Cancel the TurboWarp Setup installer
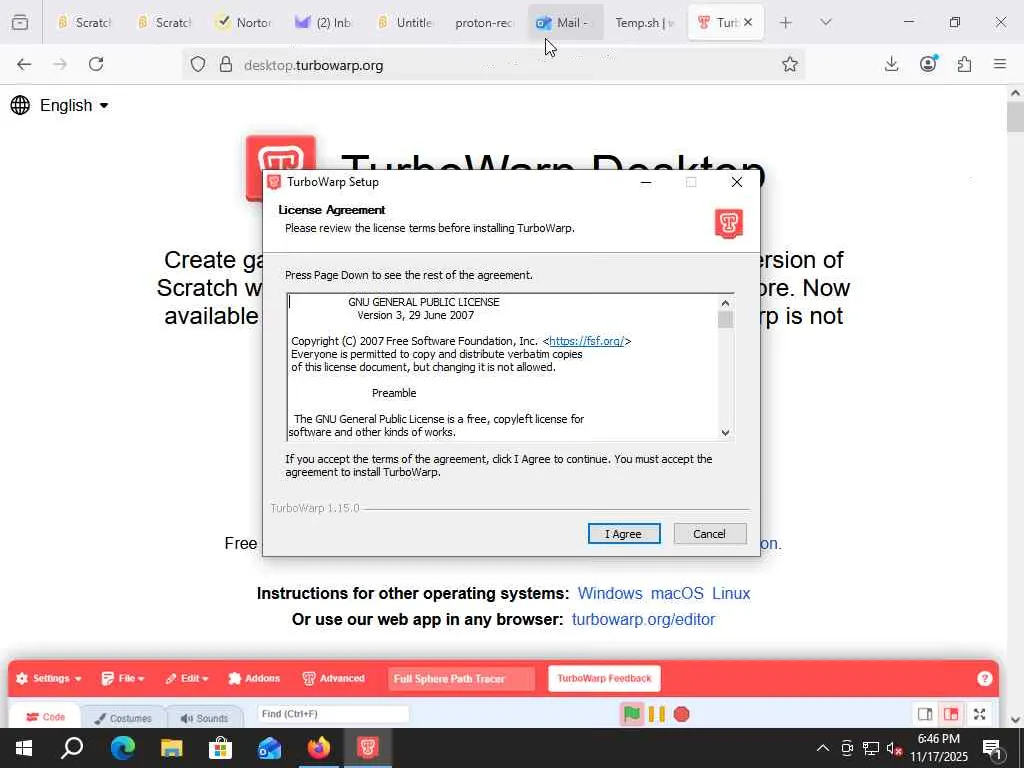Viewport: 1024px width, 768px height. click(709, 534)
